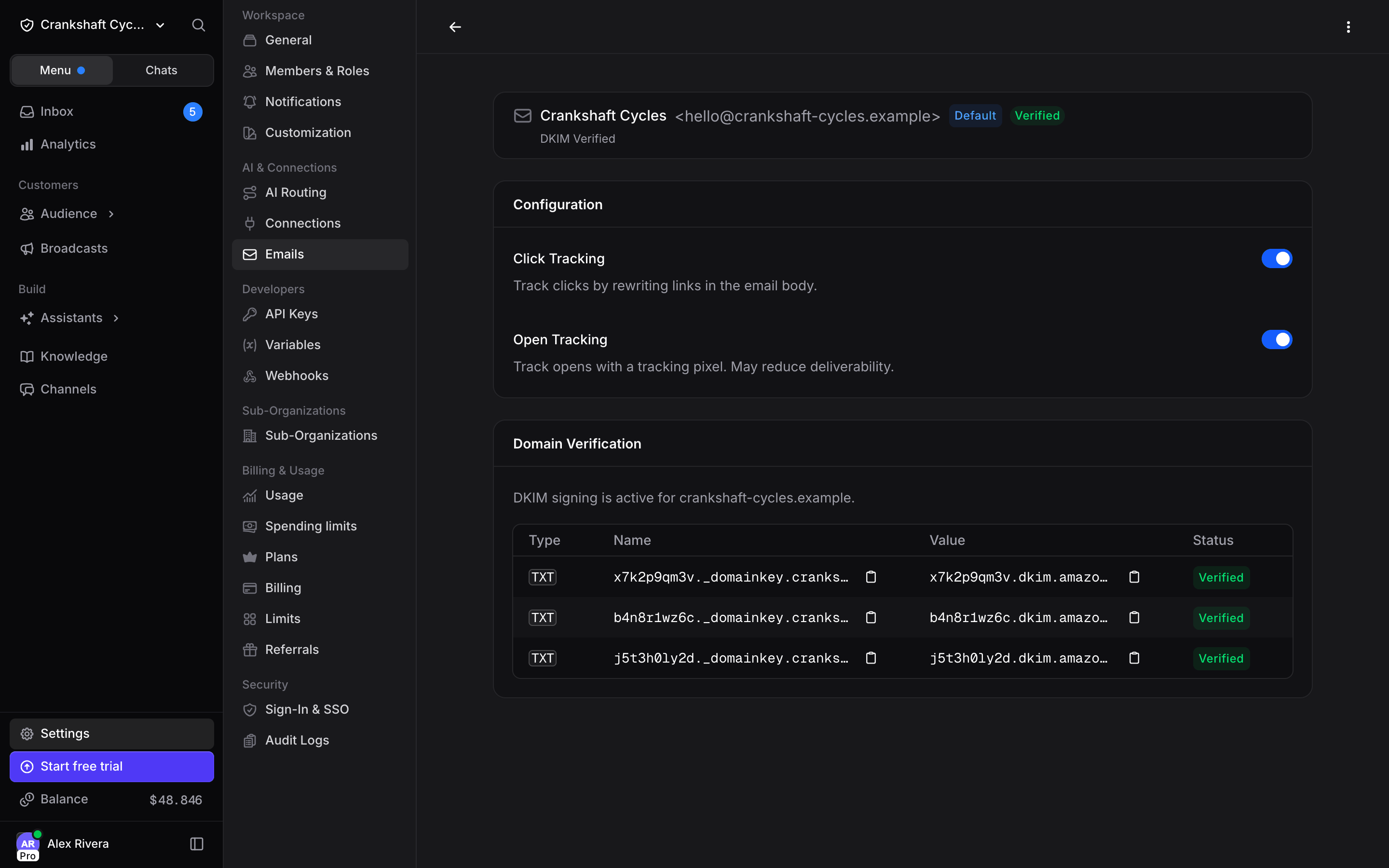Image resolution: width=1389 pixels, height=868 pixels.
Task: Expand Audience submenu chevron
Action: point(111,214)
